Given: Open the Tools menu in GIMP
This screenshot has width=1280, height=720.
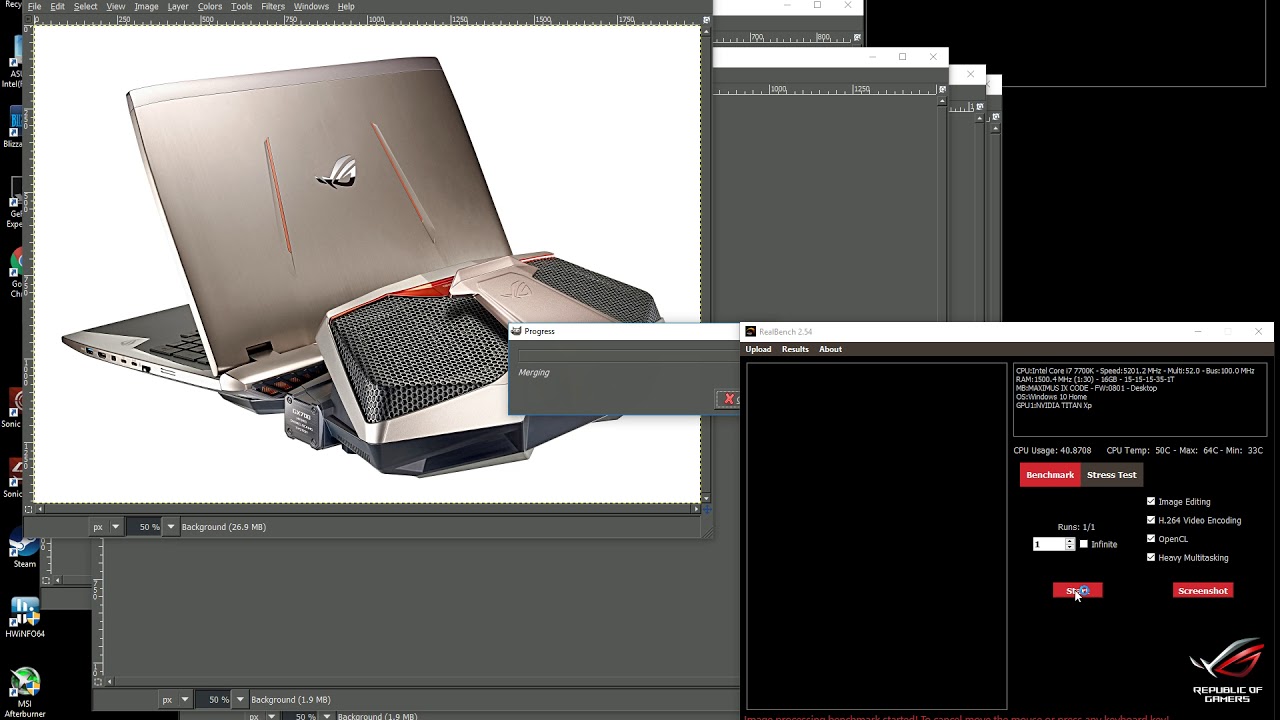Looking at the screenshot, I should 241,6.
